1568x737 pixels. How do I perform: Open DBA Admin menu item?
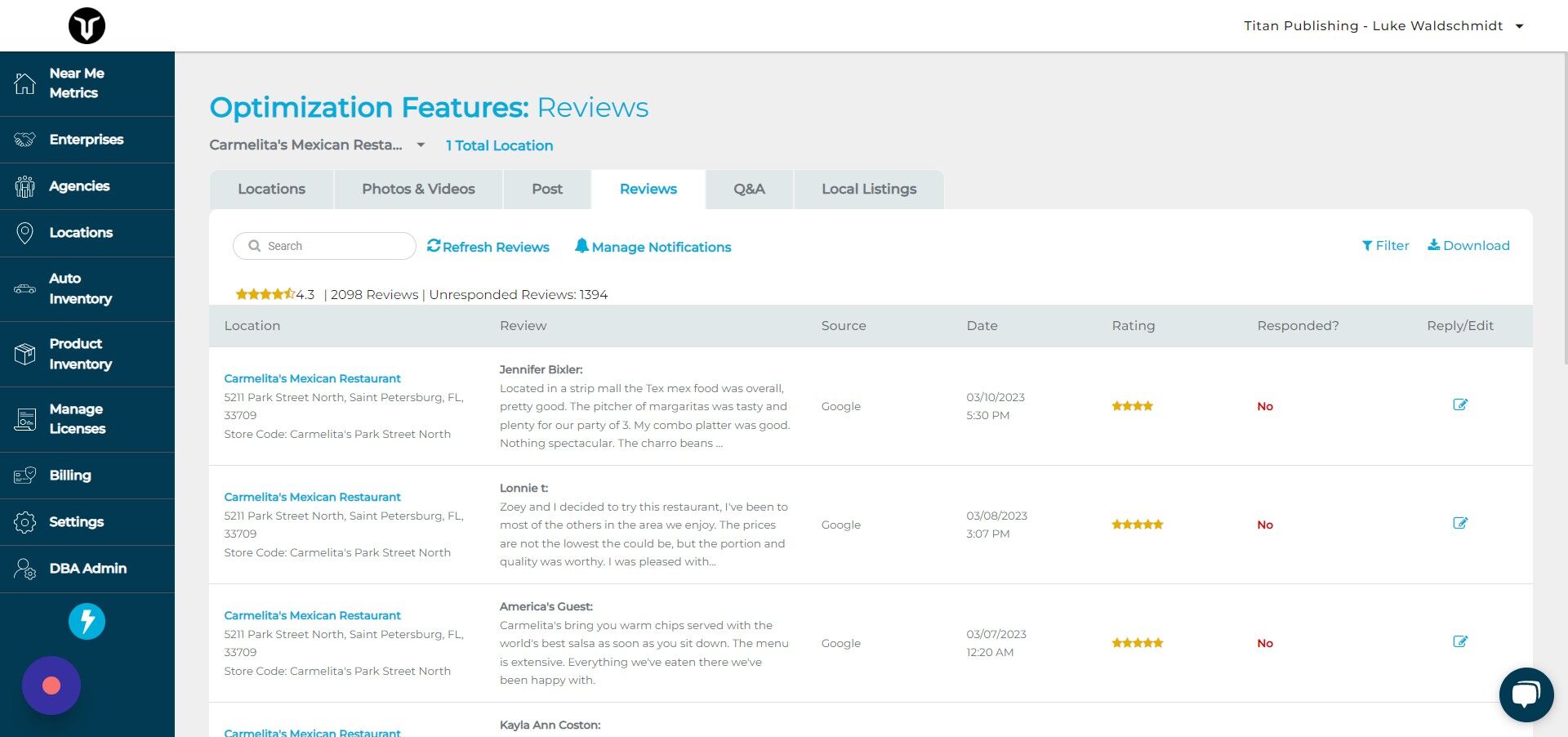tap(87, 569)
